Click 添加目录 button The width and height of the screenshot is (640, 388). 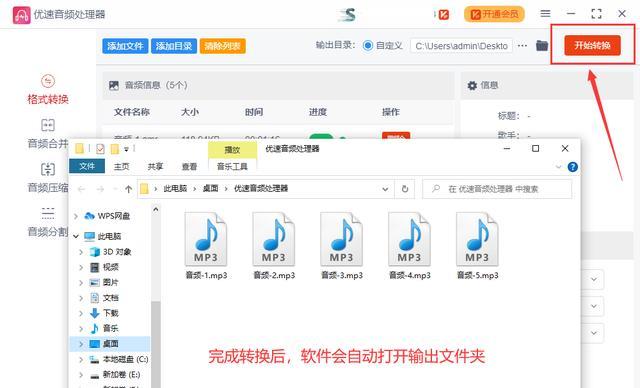(x=174, y=46)
